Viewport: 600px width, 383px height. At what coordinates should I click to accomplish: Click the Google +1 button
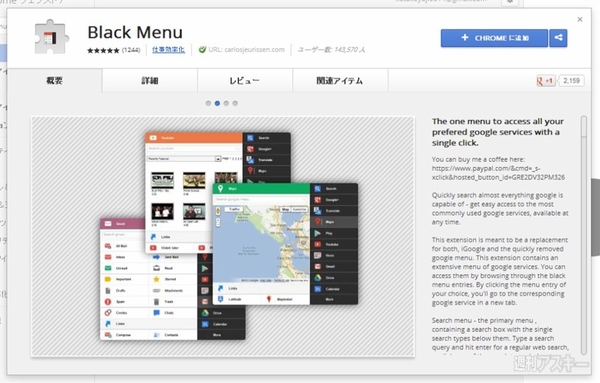[546, 81]
